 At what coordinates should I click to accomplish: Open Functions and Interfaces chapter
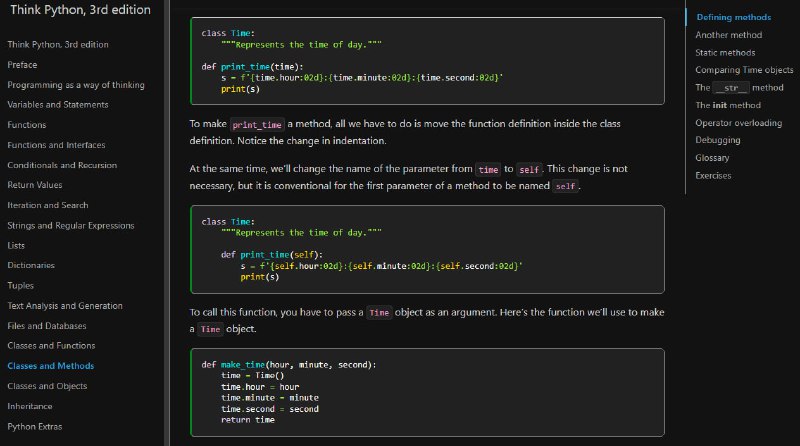tap(56, 145)
